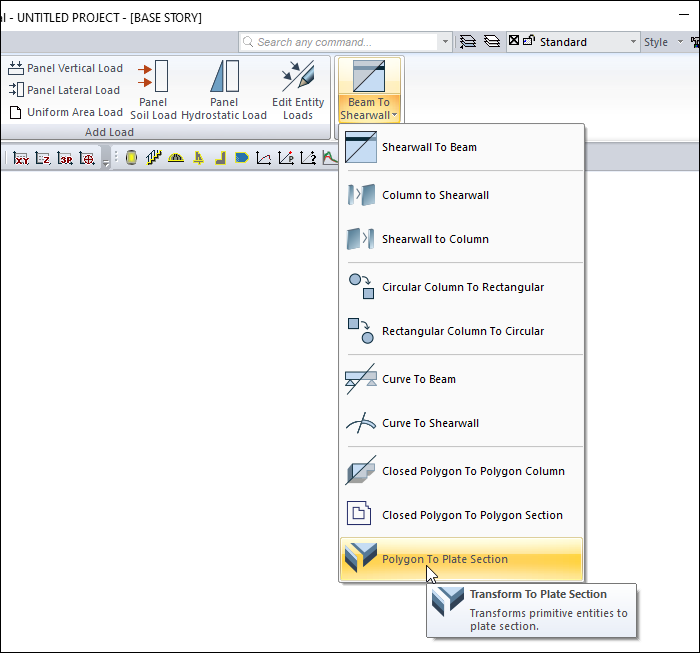Select the Panel Hydrostatic Load tool

tap(224, 89)
